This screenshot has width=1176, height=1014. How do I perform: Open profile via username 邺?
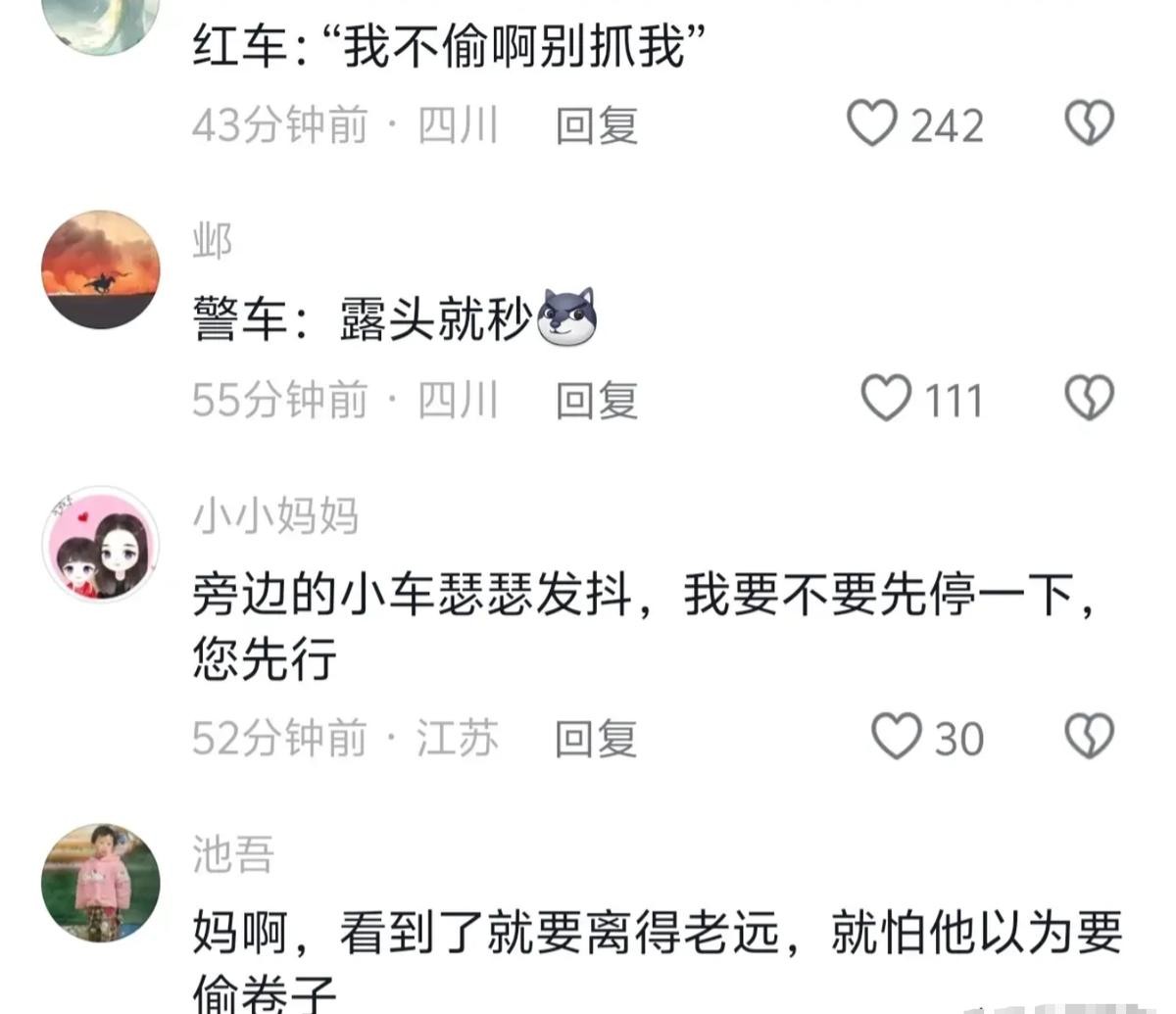pyautogui.click(x=213, y=241)
